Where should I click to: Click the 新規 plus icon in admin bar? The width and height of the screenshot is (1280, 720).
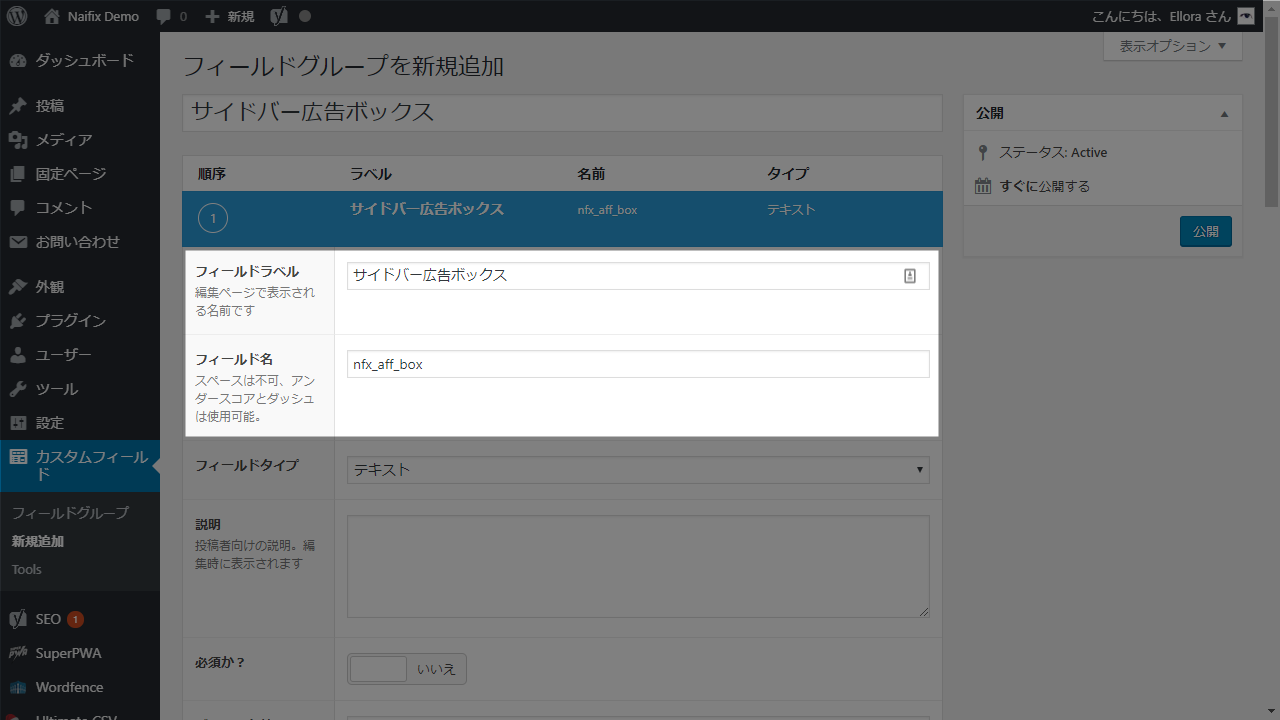coord(212,17)
